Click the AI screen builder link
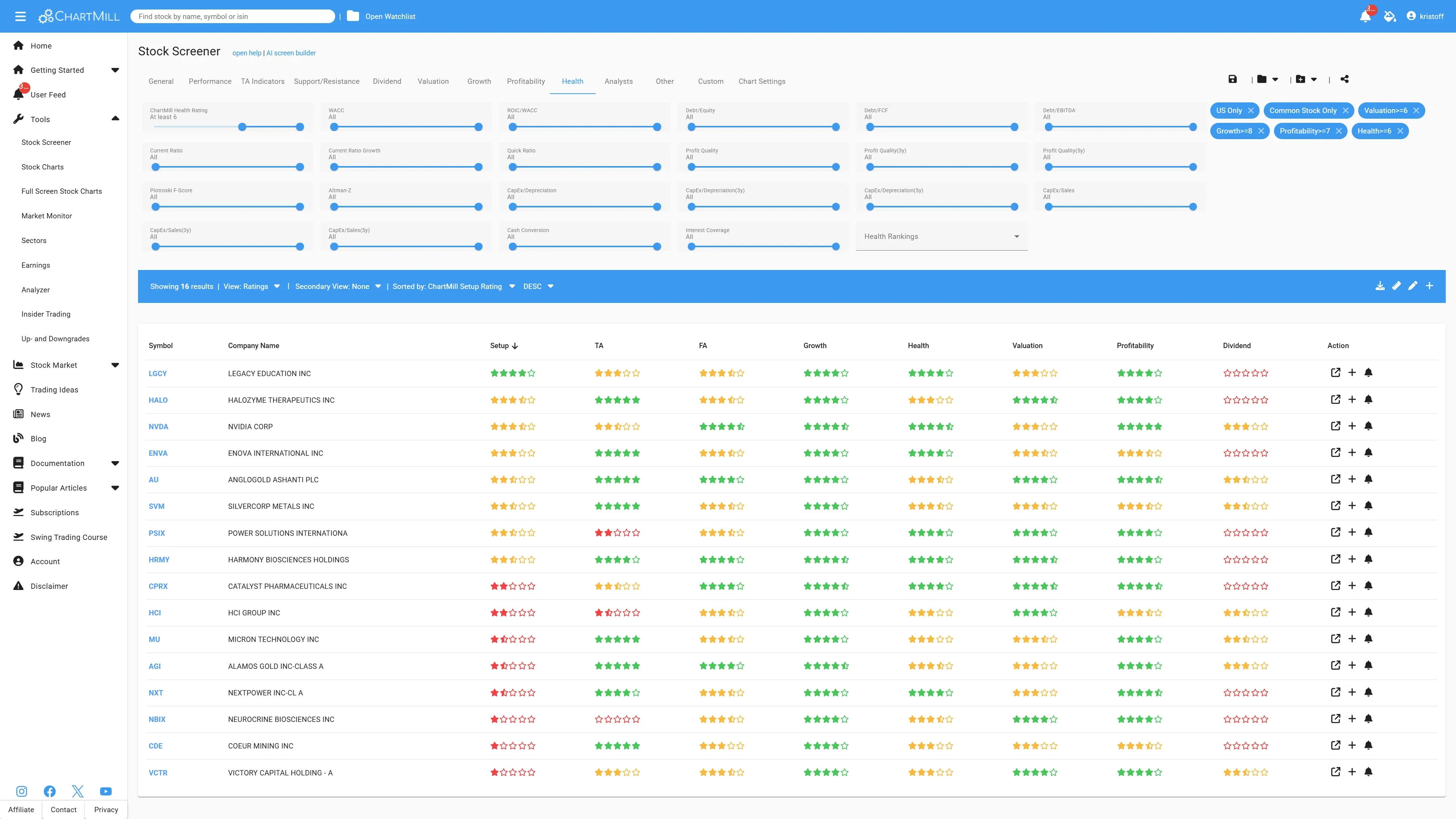 [x=291, y=53]
